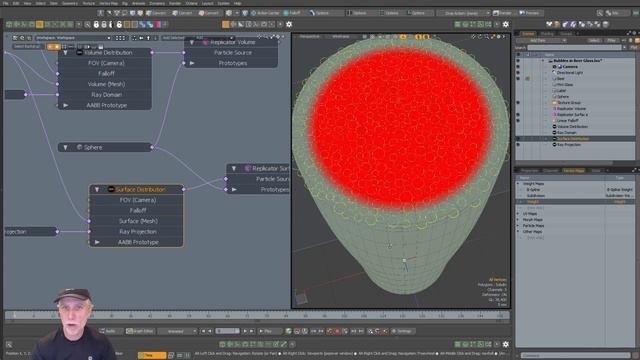The height and width of the screenshot is (360, 640).
Task: Click the Audio button below timeline
Action: (108, 331)
